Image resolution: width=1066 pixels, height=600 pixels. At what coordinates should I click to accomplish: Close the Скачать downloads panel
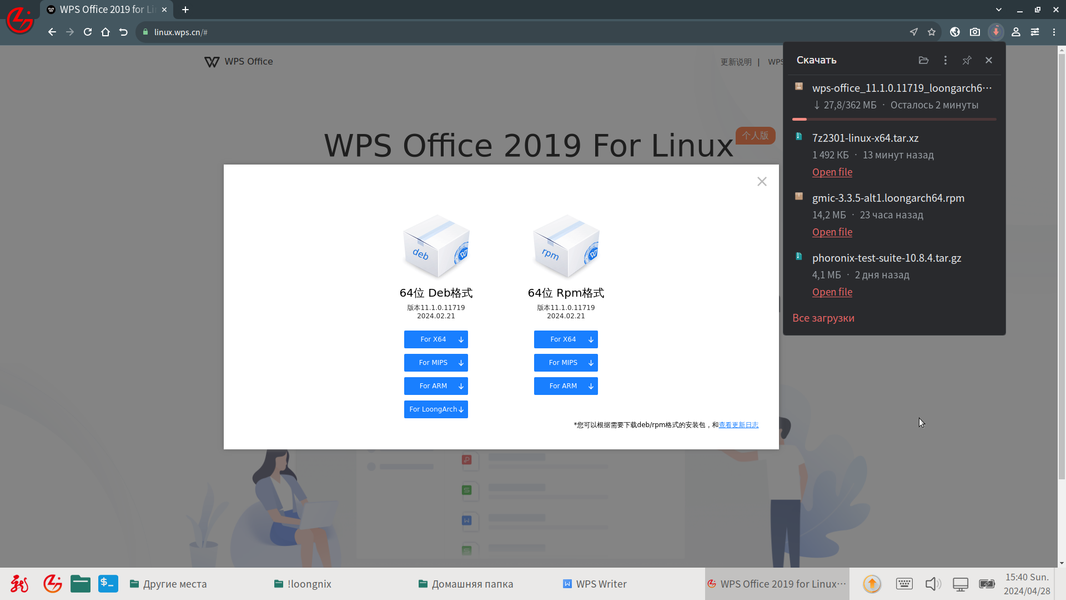(x=988, y=60)
